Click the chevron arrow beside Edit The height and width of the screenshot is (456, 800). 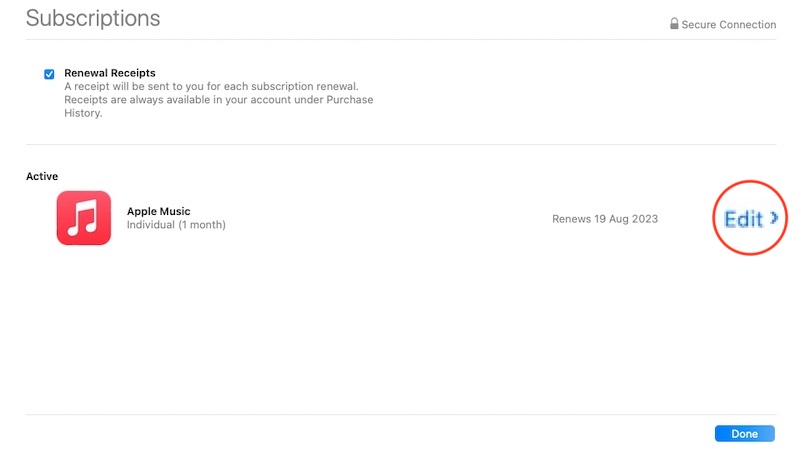[775, 218]
